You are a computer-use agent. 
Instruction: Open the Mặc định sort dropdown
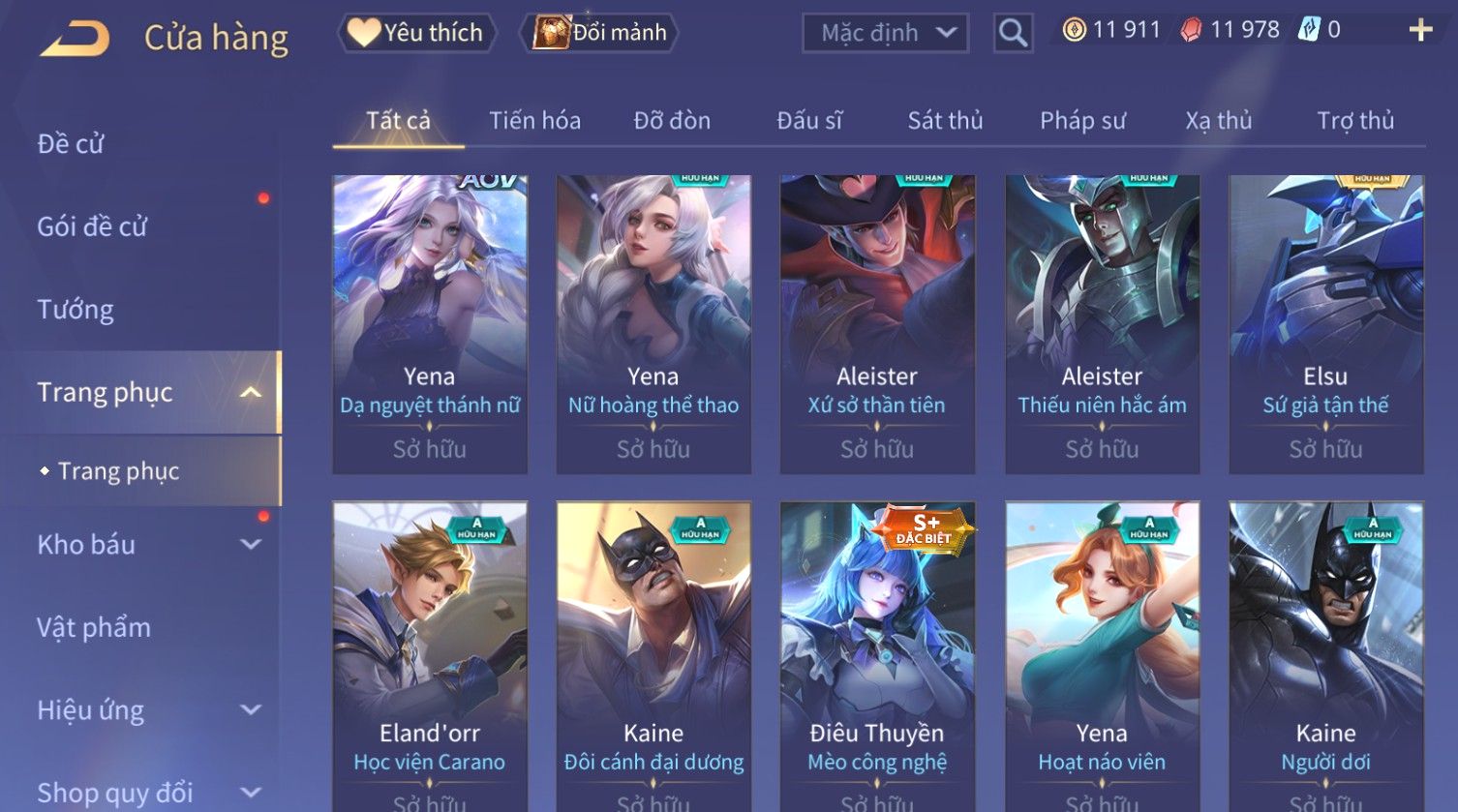[x=886, y=33]
